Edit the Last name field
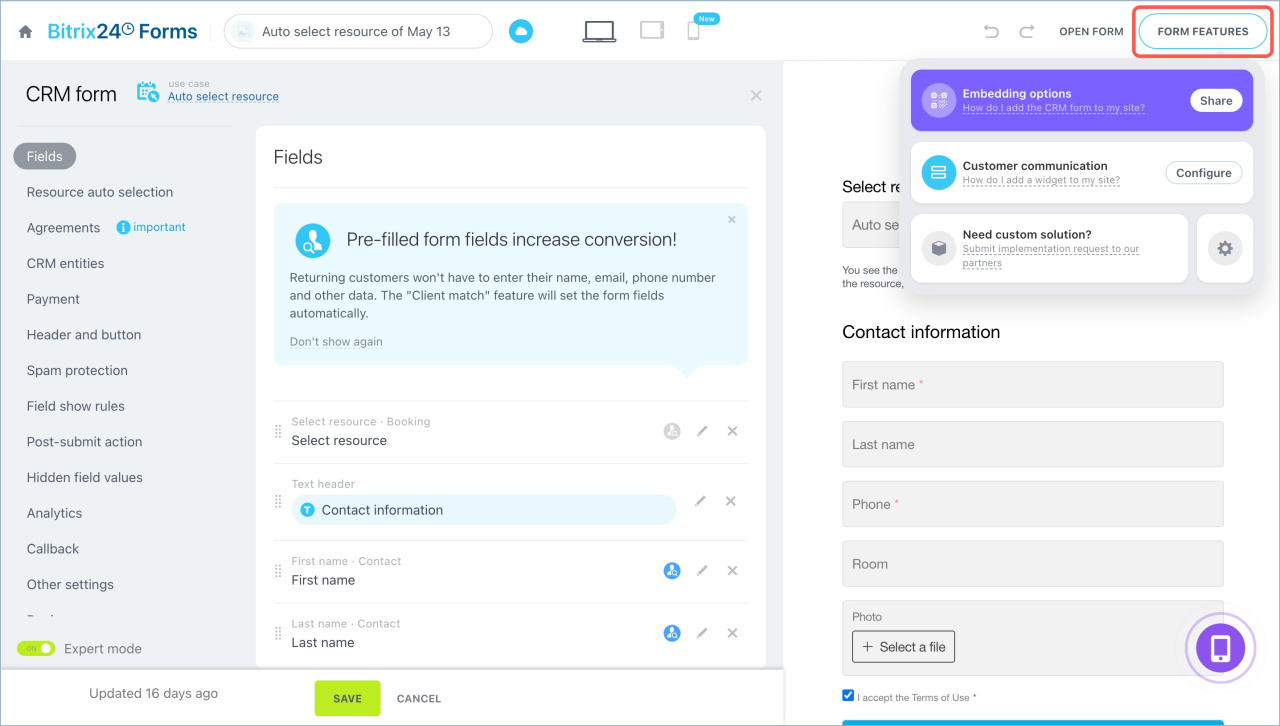 [702, 633]
